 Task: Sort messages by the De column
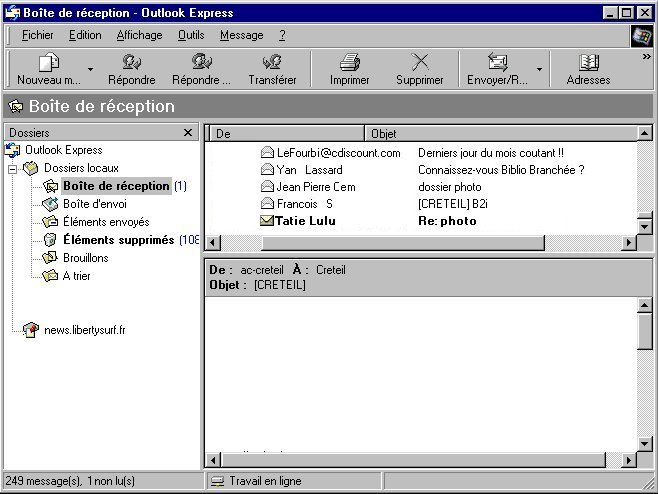click(286, 133)
